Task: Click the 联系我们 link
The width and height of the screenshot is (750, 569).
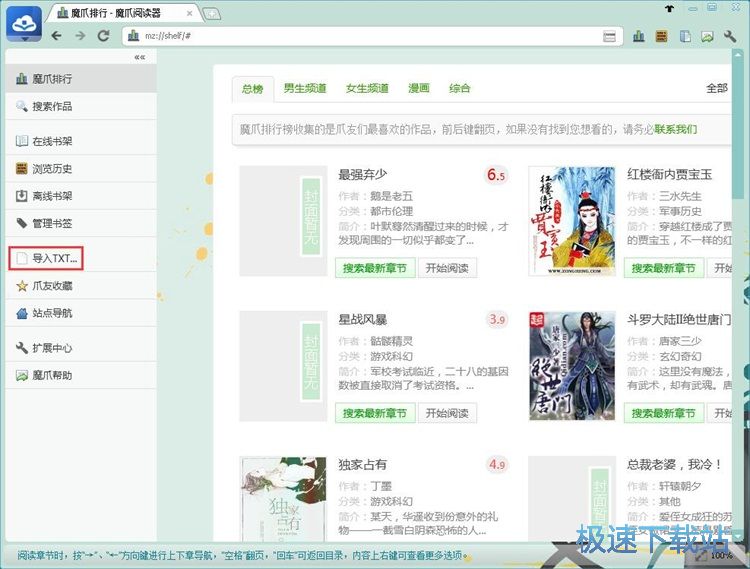Action: coord(675,129)
